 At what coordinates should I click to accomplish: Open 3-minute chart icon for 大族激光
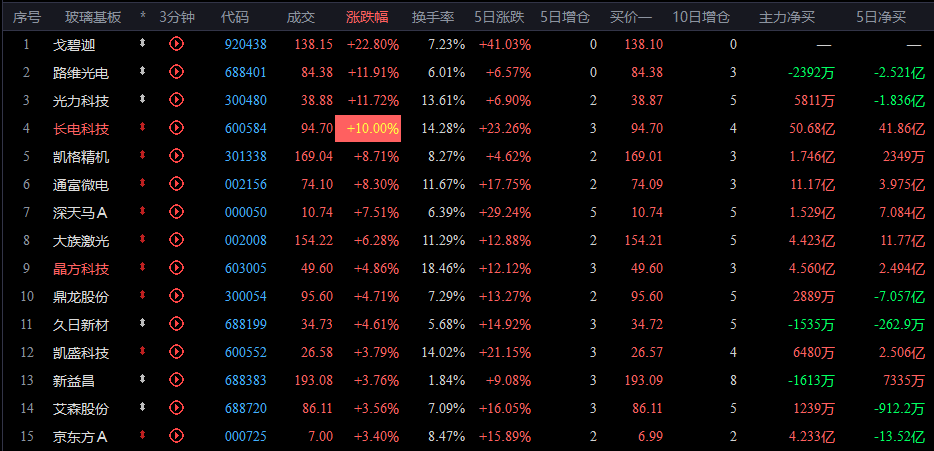[176, 240]
